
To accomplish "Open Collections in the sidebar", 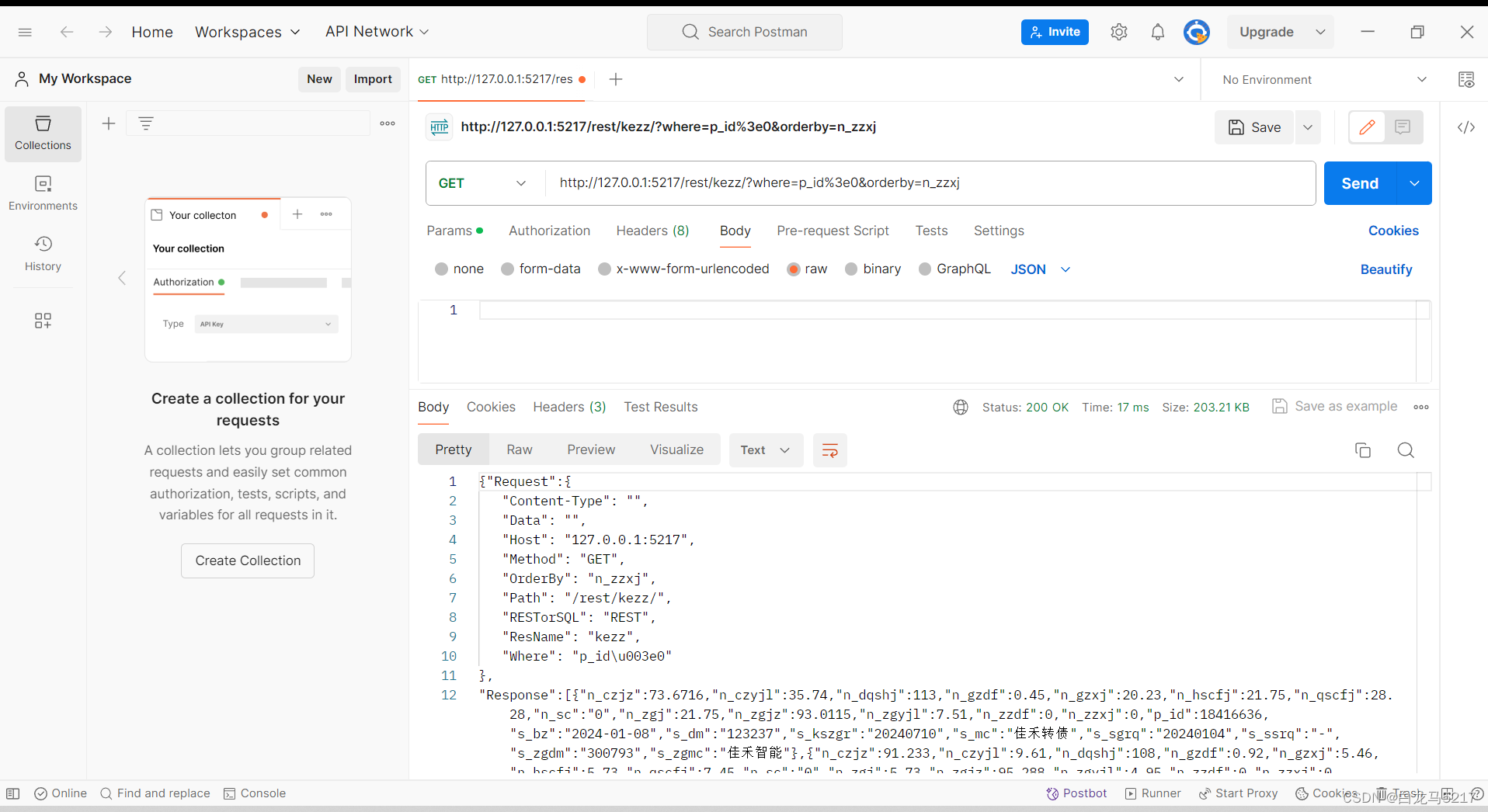I will [x=43, y=134].
